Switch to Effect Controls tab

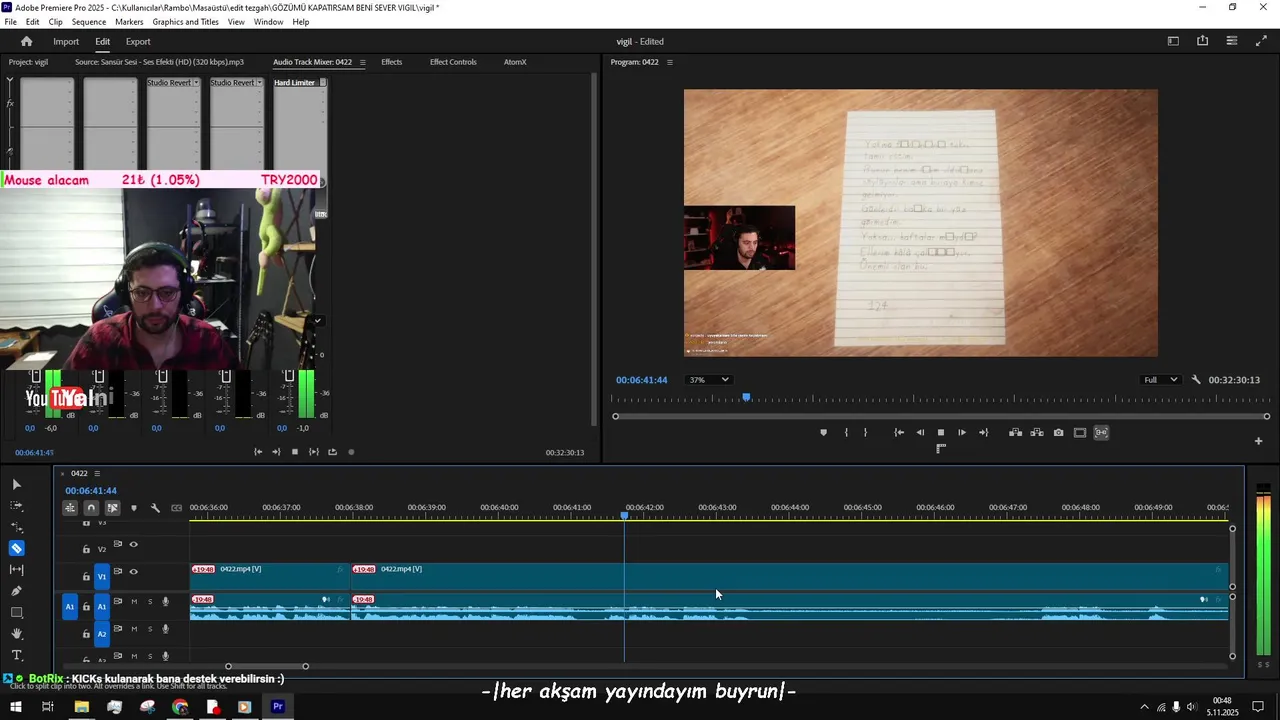(x=453, y=62)
